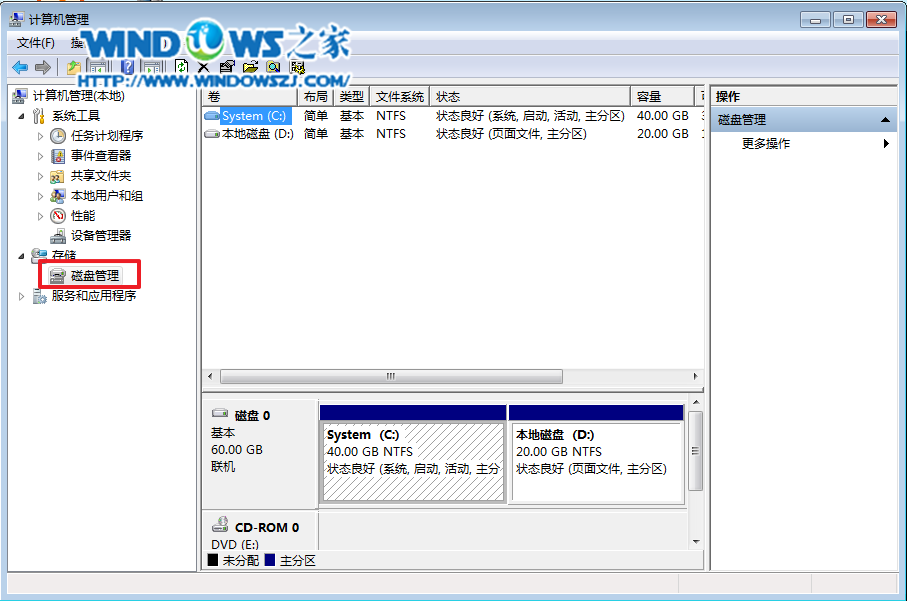The height and width of the screenshot is (601, 907).
Task: Click the 设备管理器 icon in the tree
Action: tap(58, 236)
